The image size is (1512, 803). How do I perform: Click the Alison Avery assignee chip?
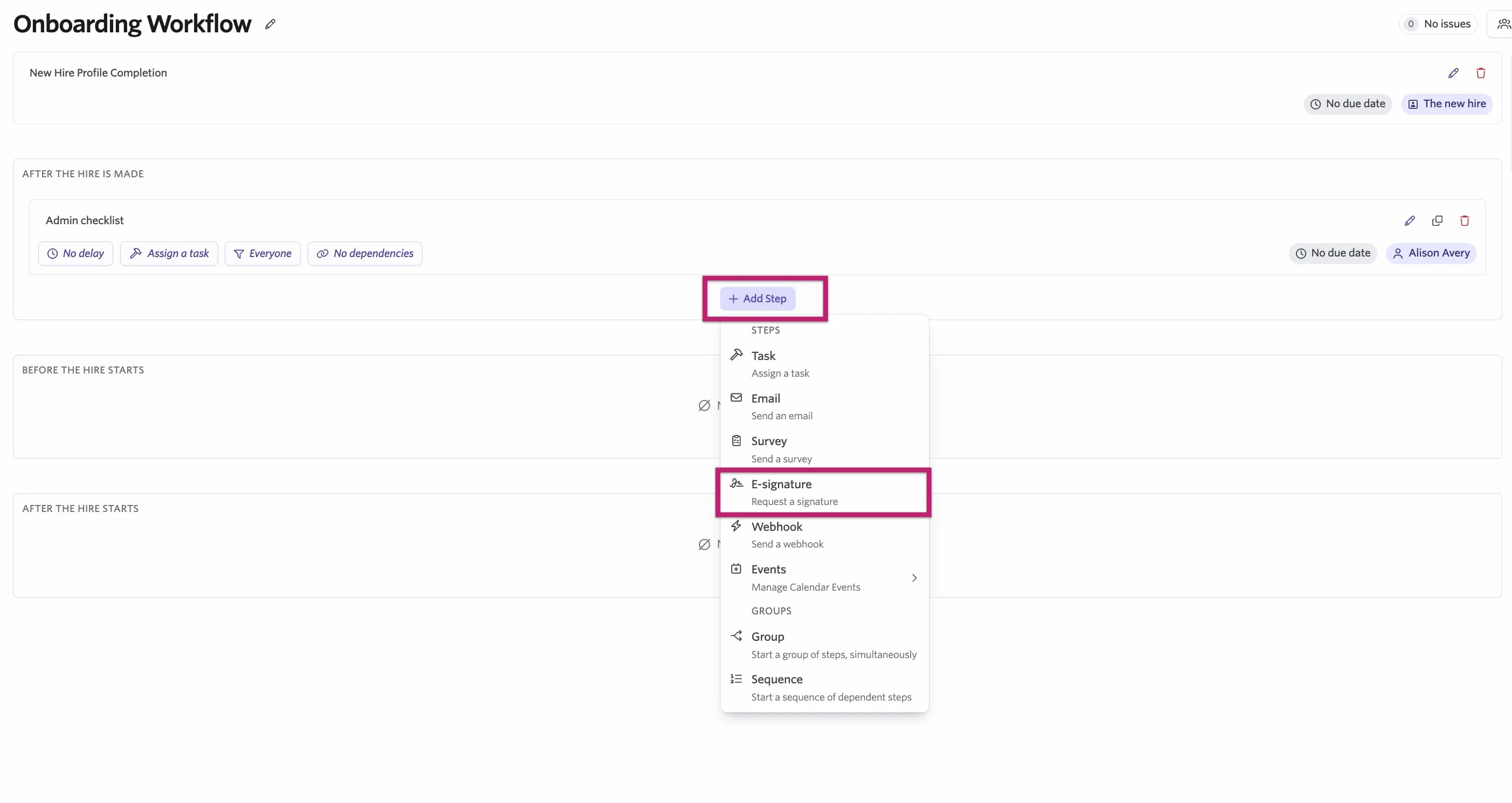pos(1431,253)
